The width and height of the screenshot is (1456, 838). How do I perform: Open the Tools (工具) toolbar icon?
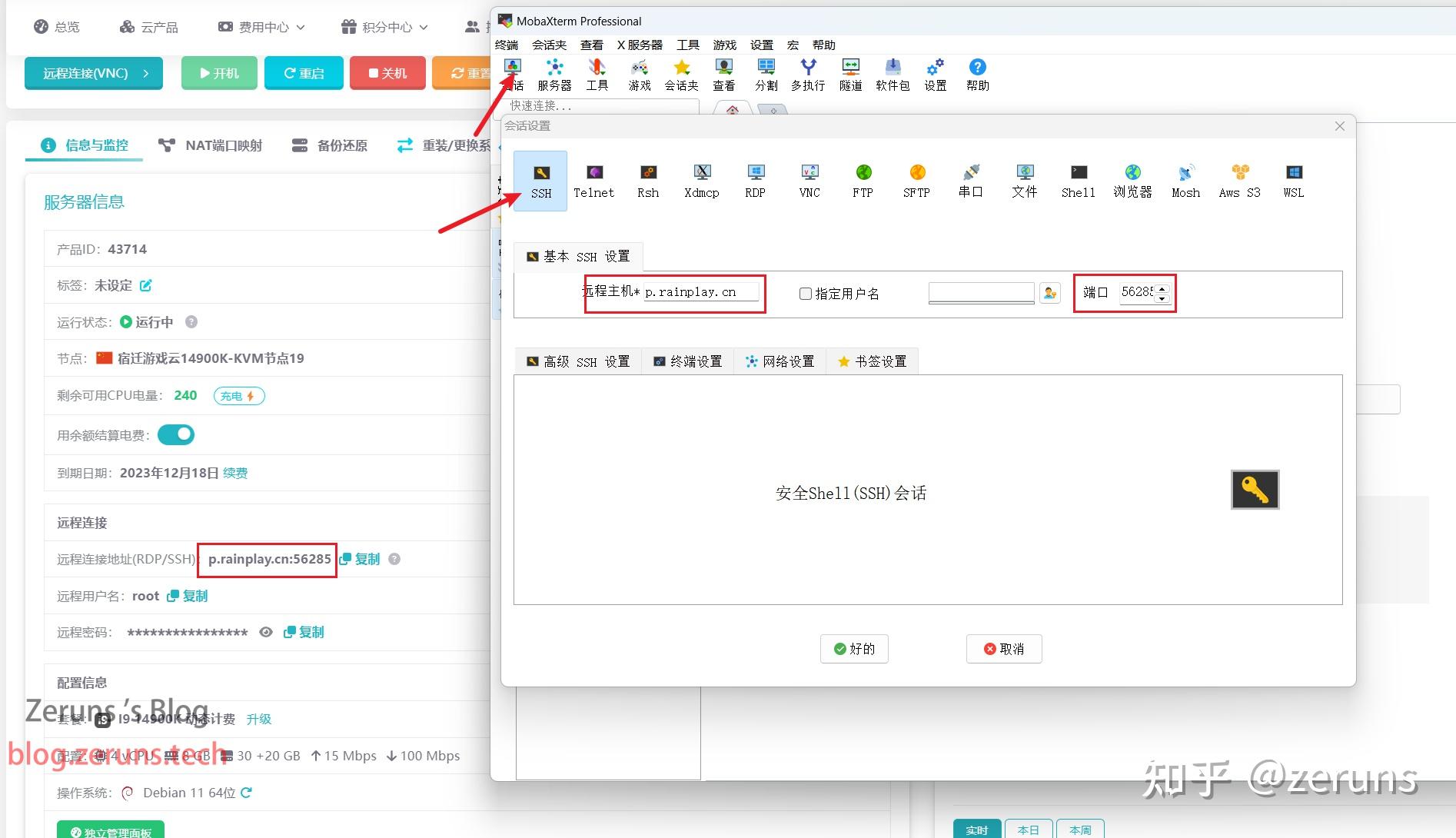[x=597, y=75]
